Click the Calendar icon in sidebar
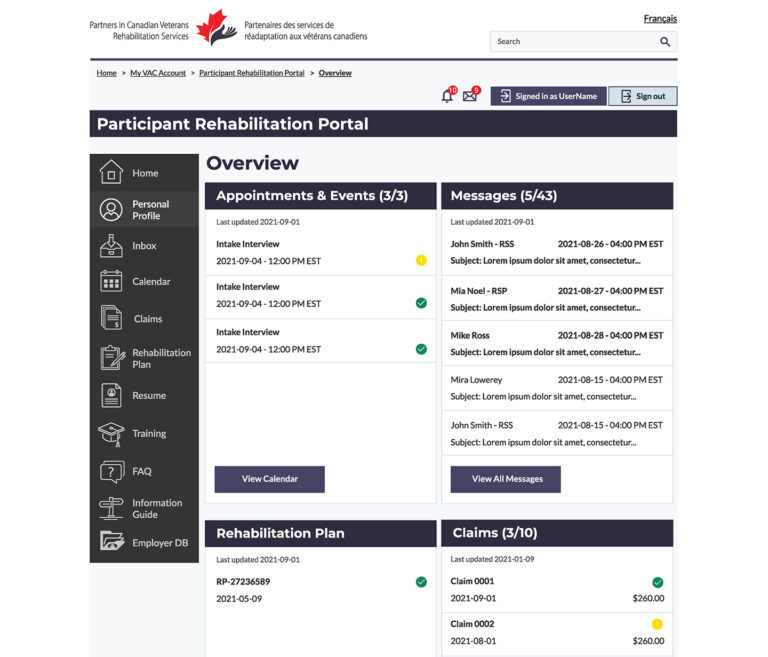 tap(111, 282)
